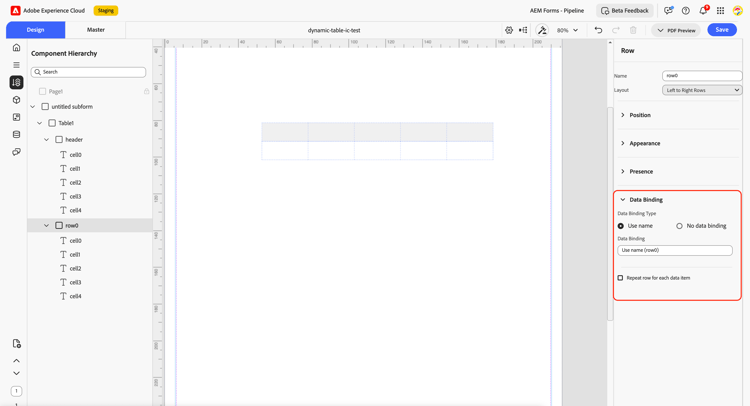Click the circled design tool icon in toolbar
Image resolution: width=750 pixels, height=406 pixels.
click(542, 30)
